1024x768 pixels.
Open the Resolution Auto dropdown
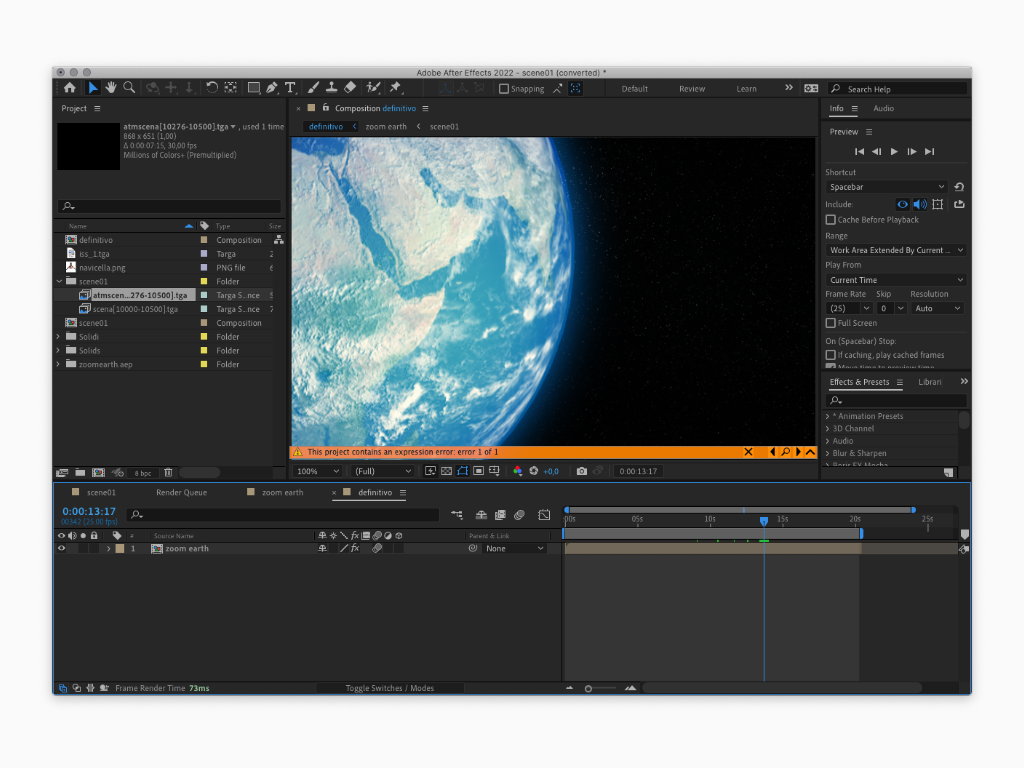click(x=936, y=308)
